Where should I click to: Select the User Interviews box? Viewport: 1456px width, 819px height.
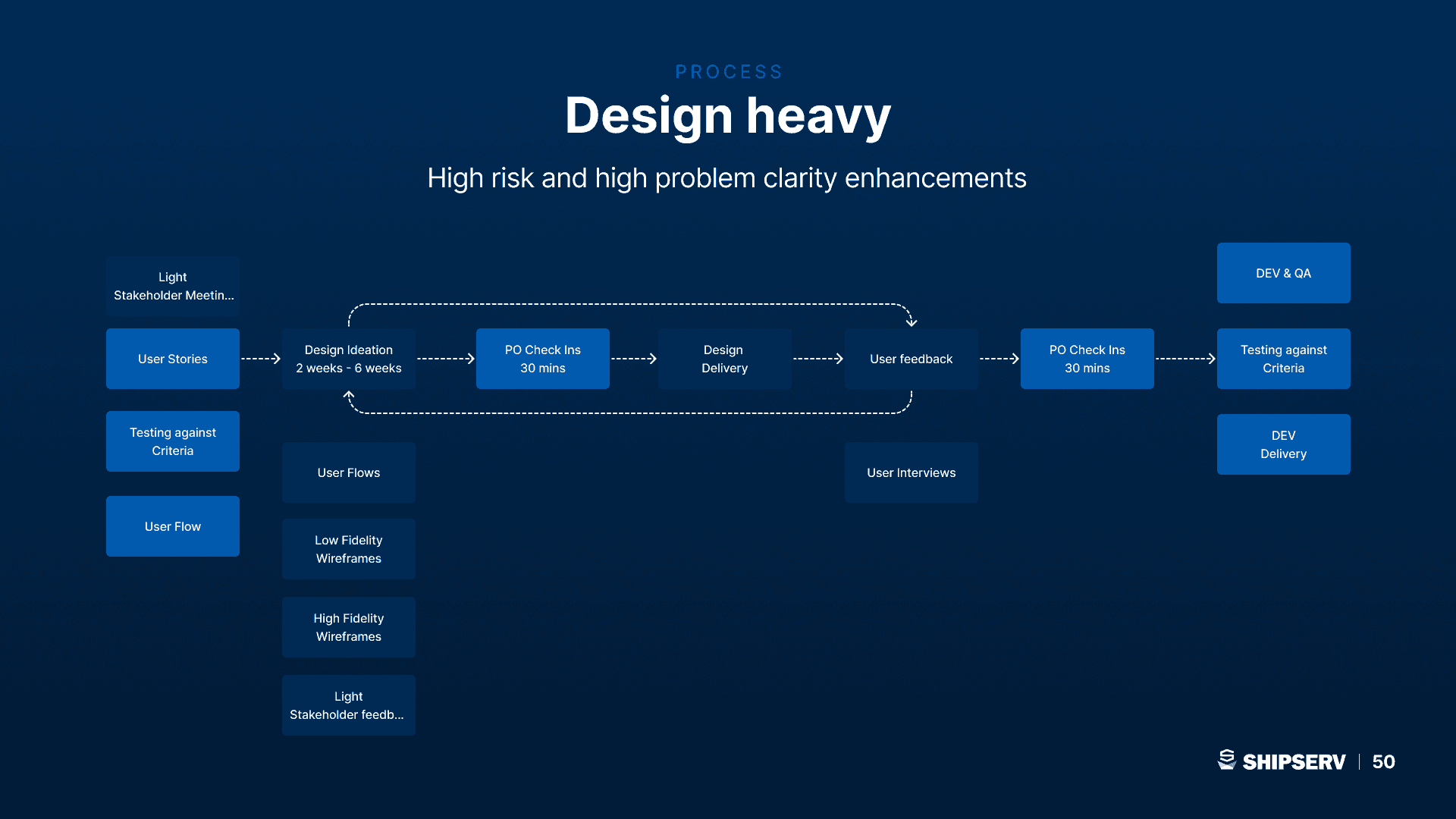coord(912,472)
